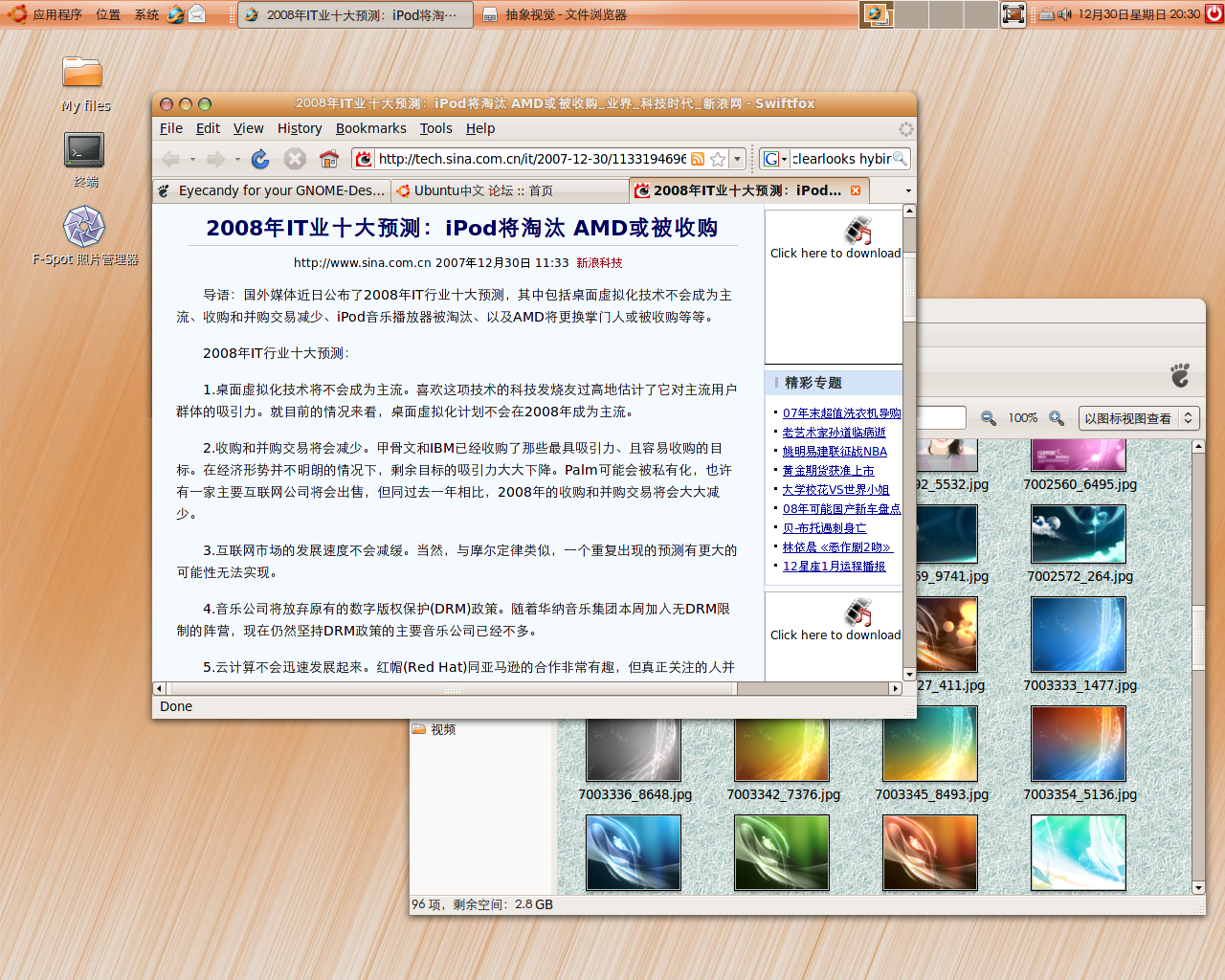Click the 新浪科技 source link
This screenshot has height=980, width=1225.
599,262
